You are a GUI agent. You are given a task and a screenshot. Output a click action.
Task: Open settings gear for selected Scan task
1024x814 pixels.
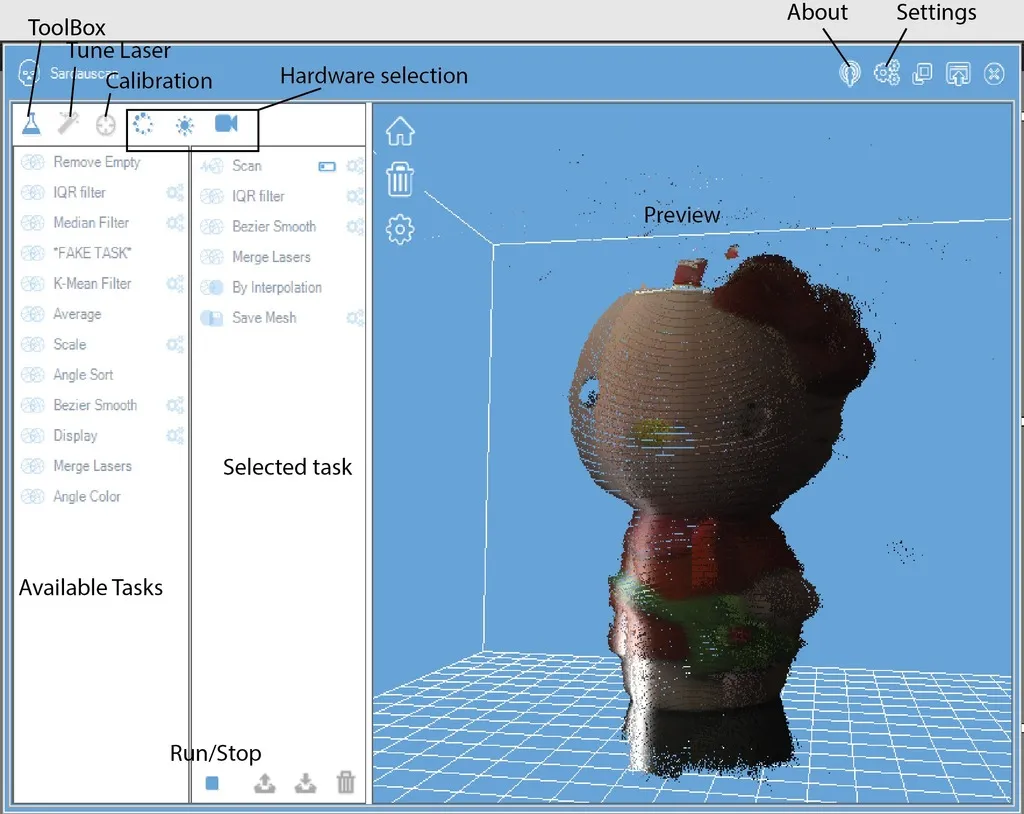tap(355, 166)
